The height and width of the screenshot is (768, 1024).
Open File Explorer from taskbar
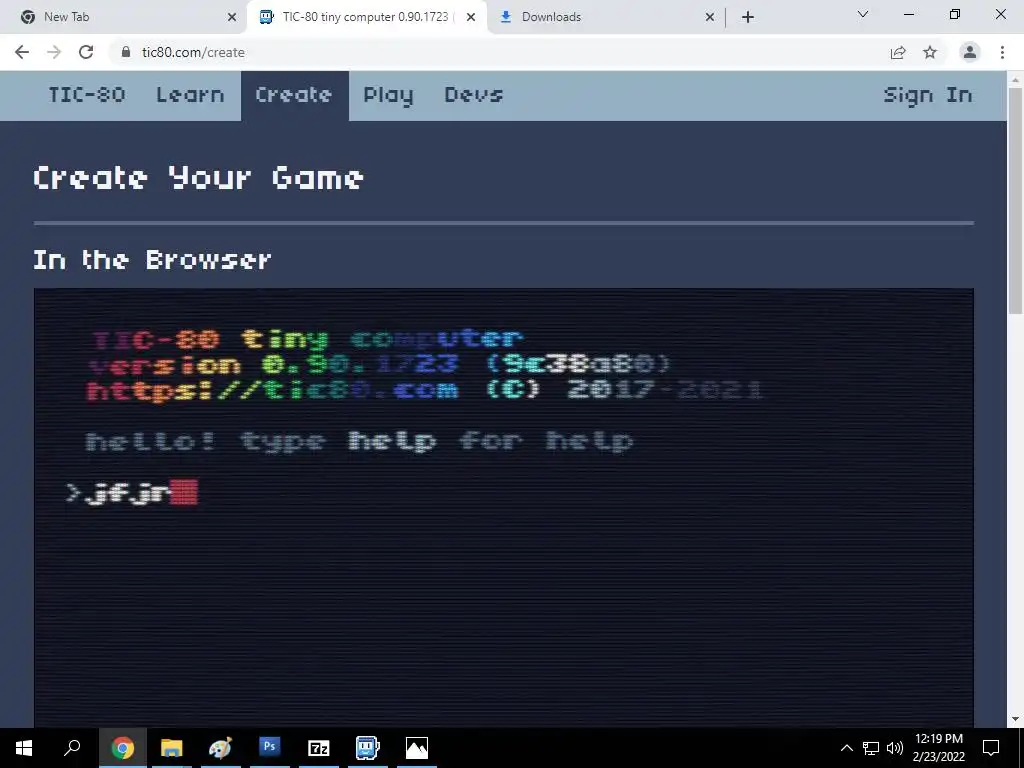tap(171, 748)
